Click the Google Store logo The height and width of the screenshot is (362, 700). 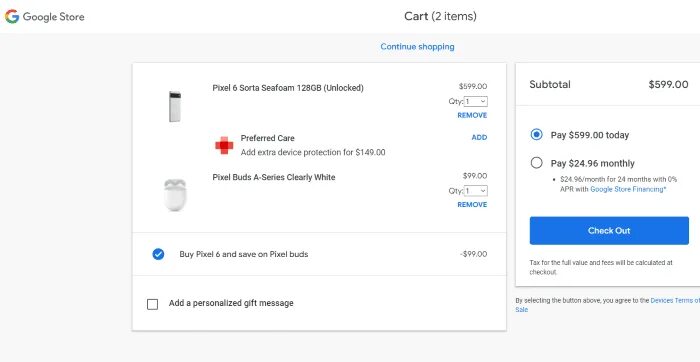[44, 17]
